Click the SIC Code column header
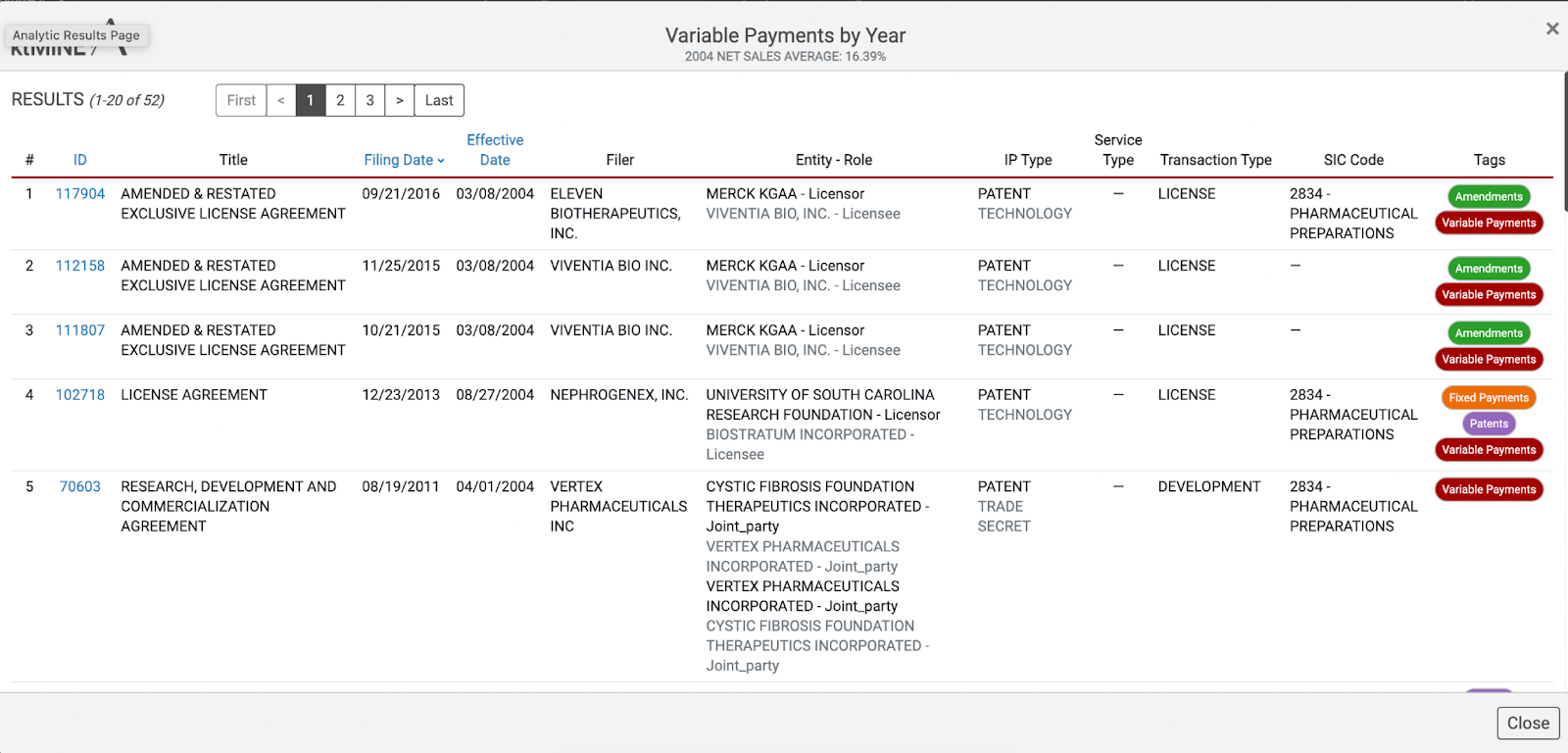Viewport: 1568px width, 753px height. point(1353,160)
